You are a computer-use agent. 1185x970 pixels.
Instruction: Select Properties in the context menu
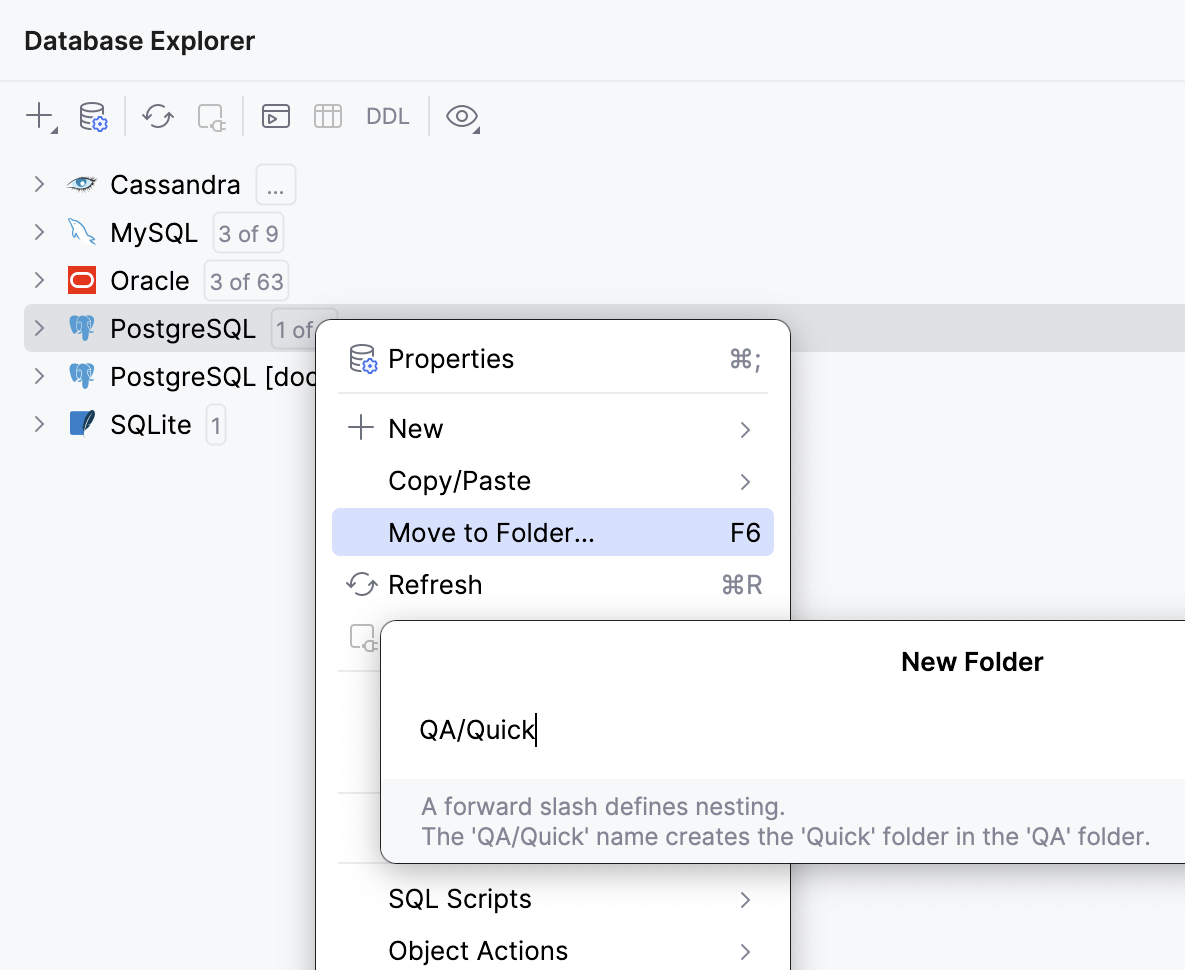(450, 359)
